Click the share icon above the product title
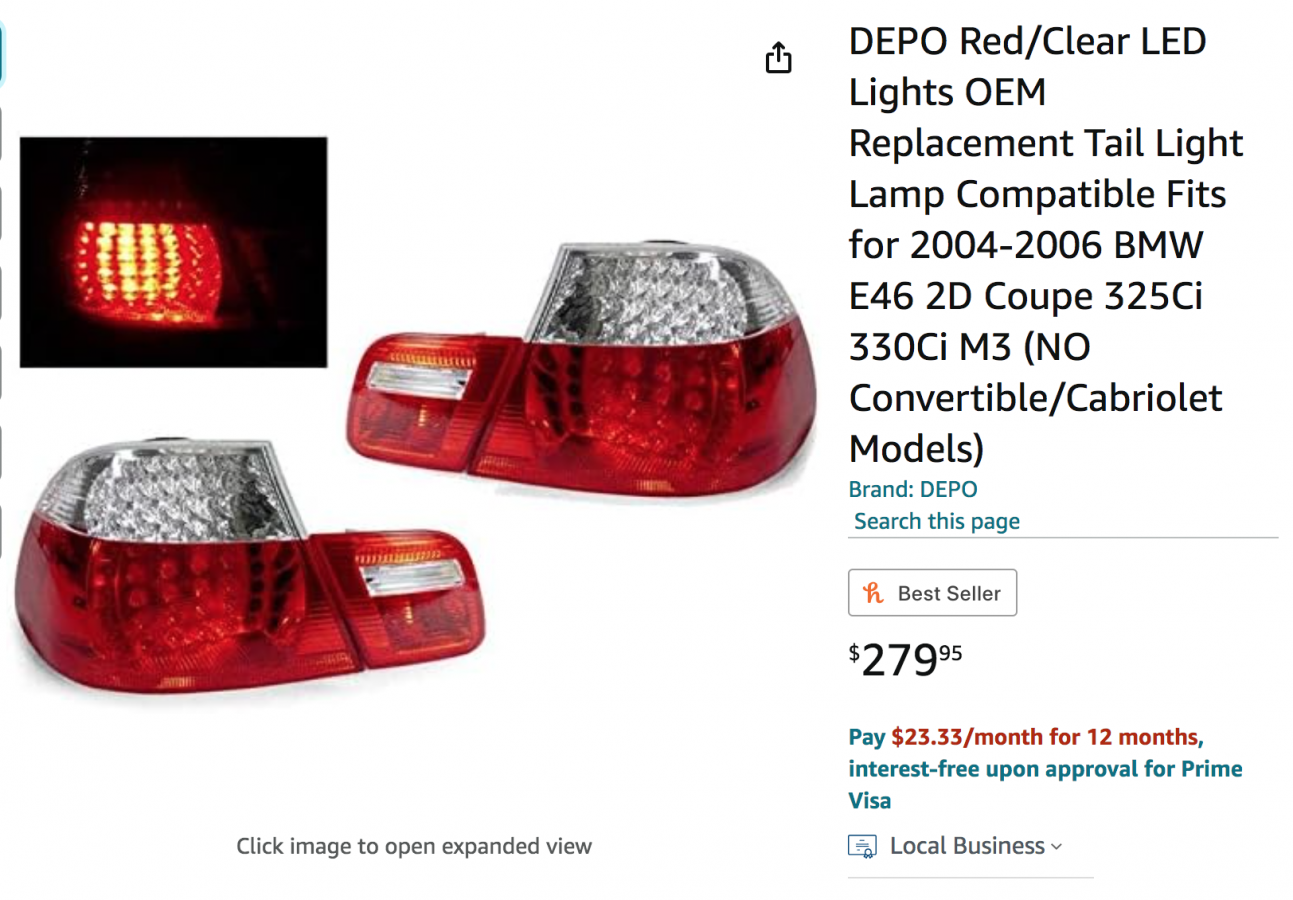This screenshot has width=1293, height=900. pos(778,58)
